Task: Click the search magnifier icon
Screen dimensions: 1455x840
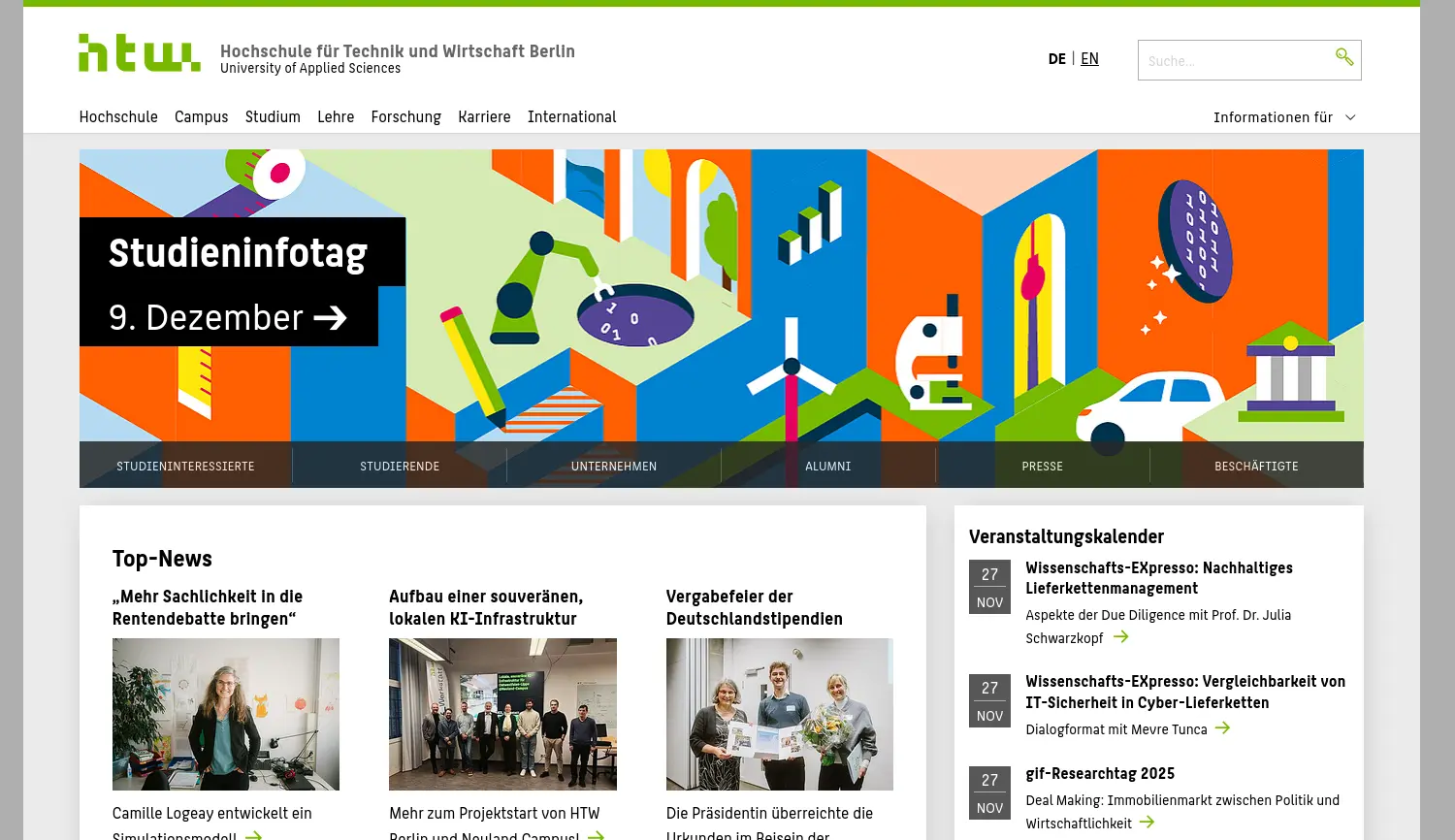Action: click(1344, 57)
